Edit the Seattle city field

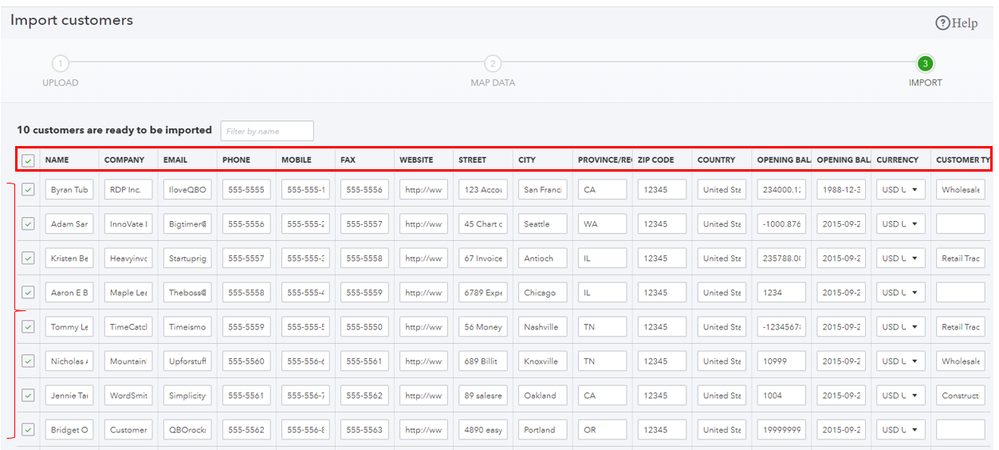click(x=543, y=224)
